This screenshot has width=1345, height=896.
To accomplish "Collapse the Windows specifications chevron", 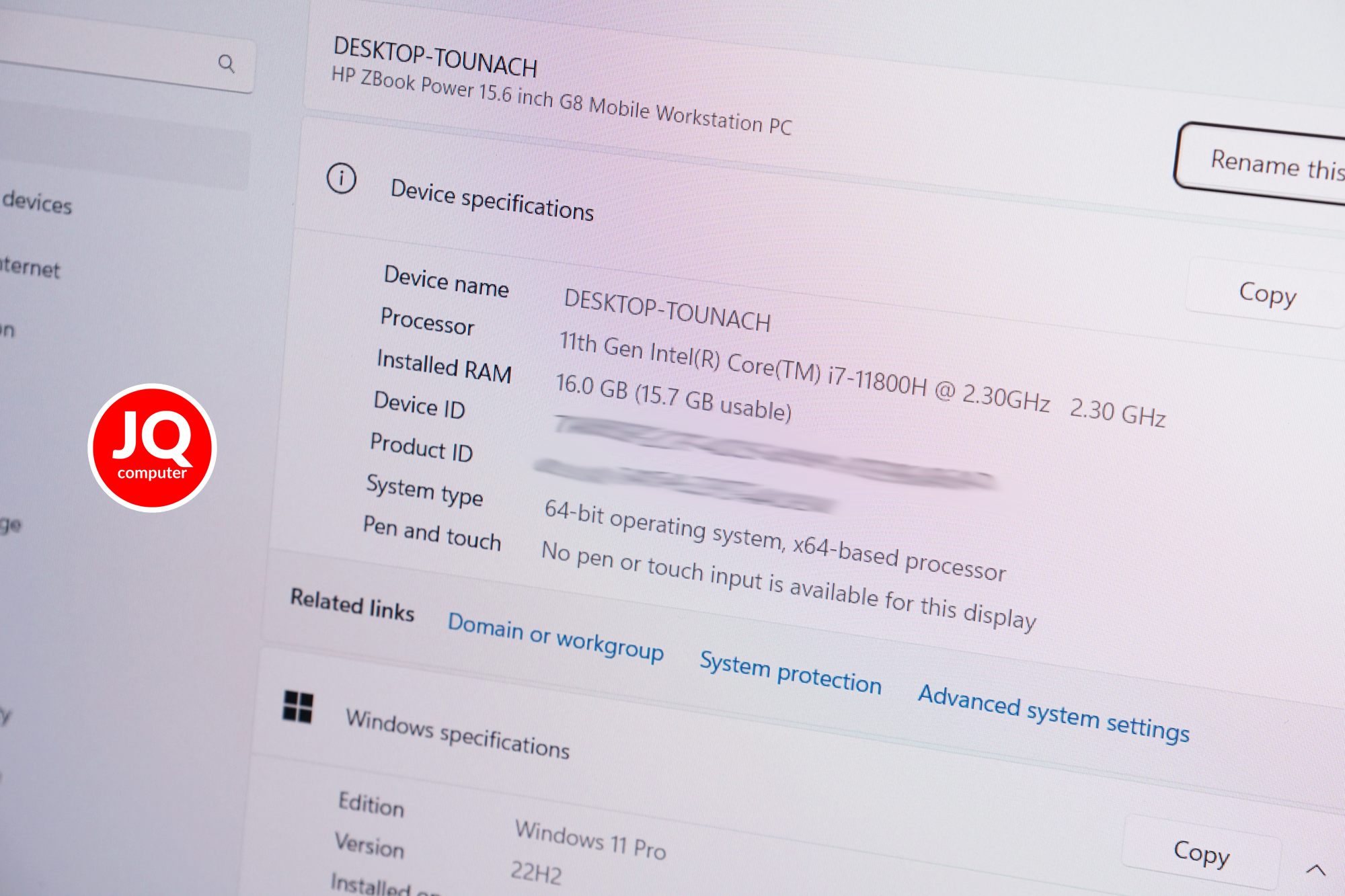I will click(x=1315, y=870).
